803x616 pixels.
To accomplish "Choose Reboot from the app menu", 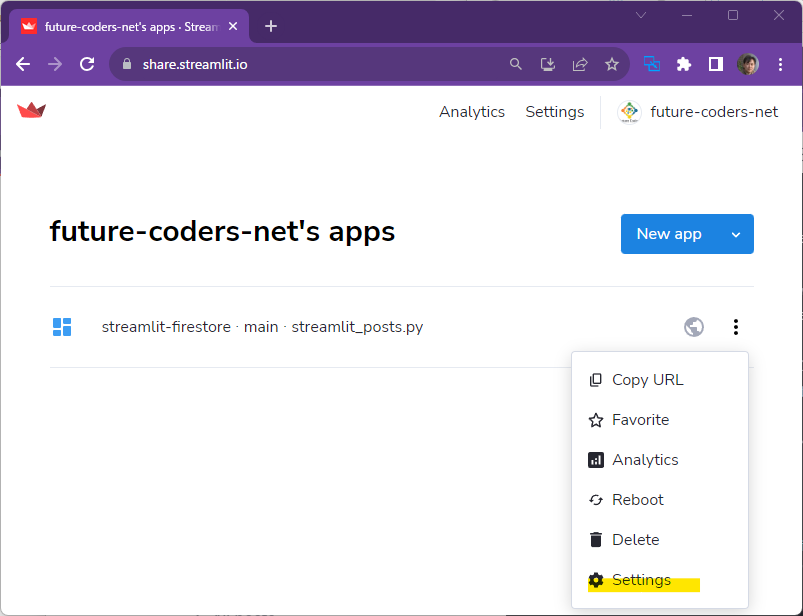I will coord(660,500).
